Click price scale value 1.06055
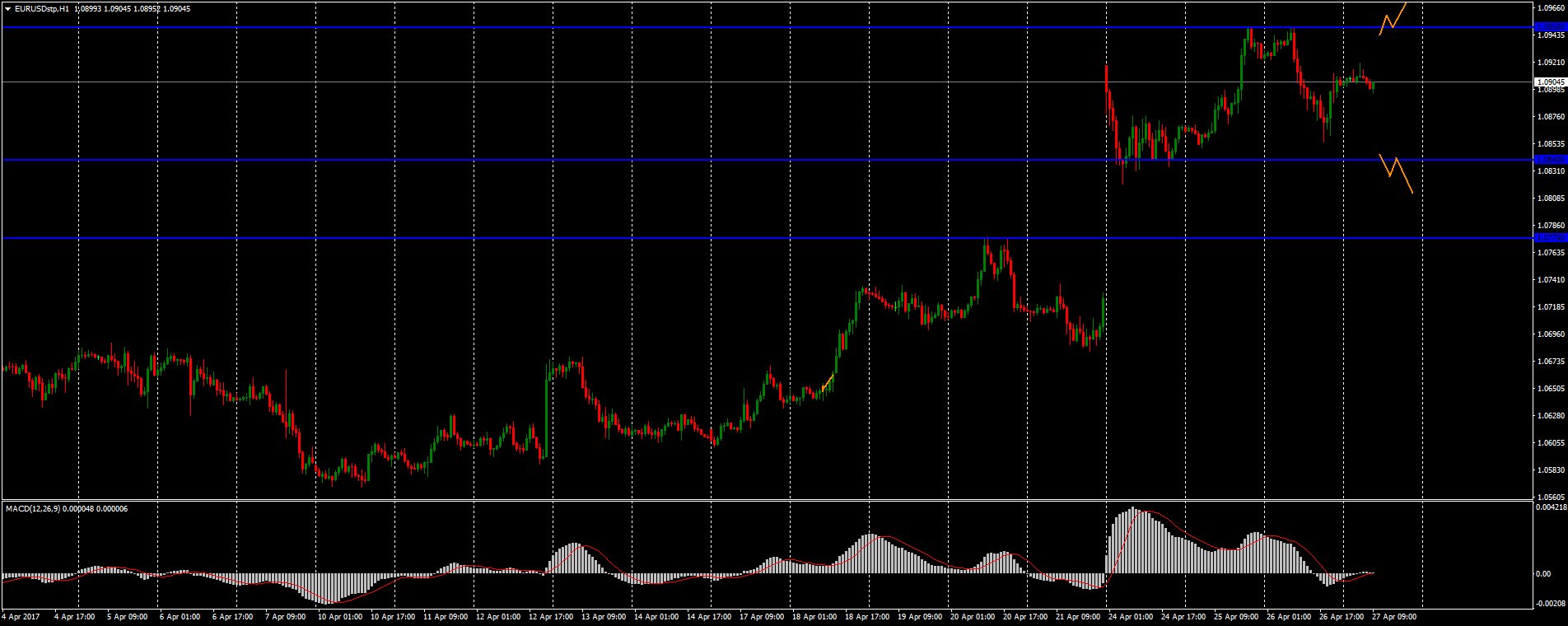Viewport: 1568px width, 626px height. [1552, 443]
